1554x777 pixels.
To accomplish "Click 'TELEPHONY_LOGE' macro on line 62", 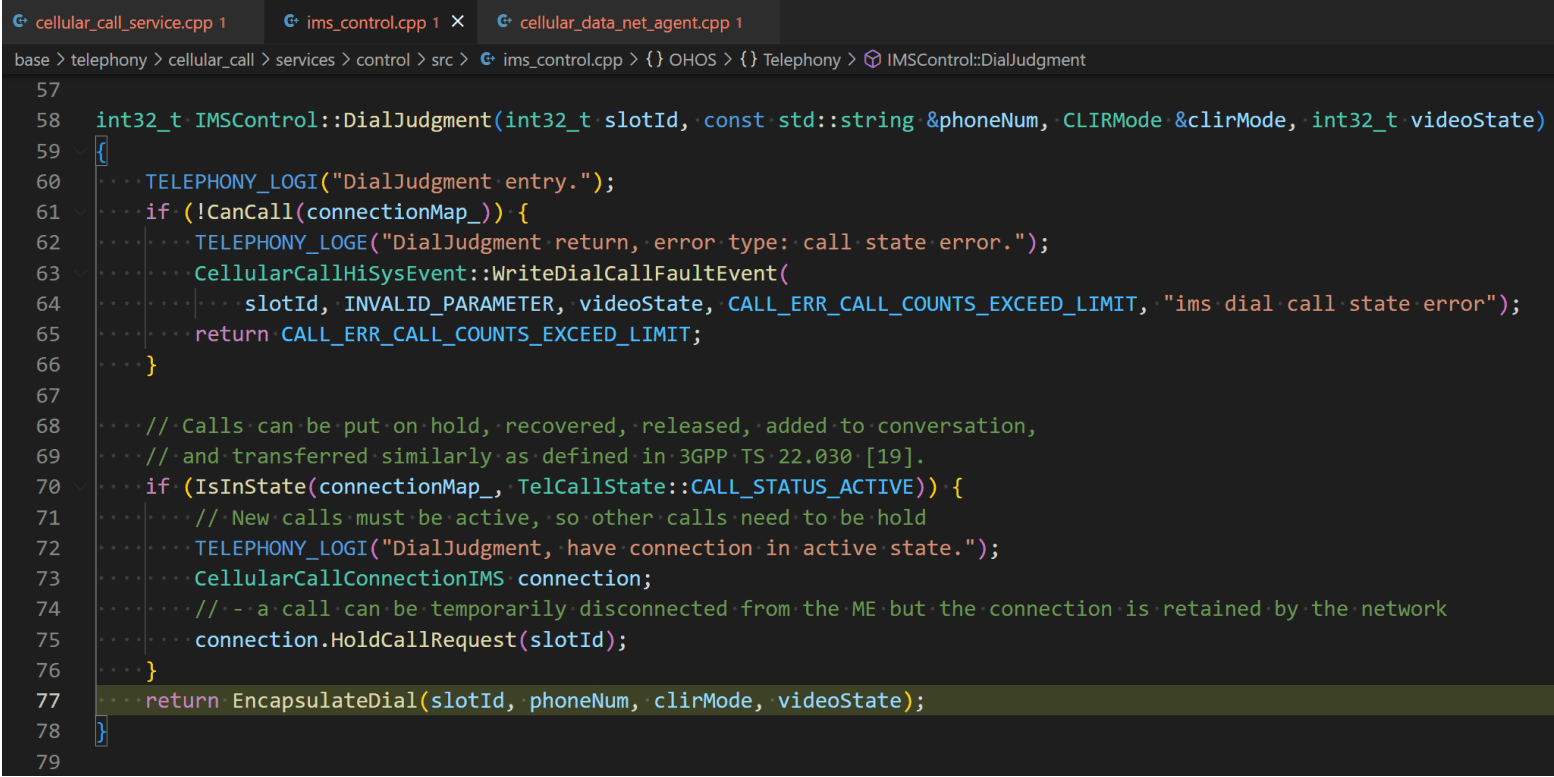I will click(x=282, y=242).
